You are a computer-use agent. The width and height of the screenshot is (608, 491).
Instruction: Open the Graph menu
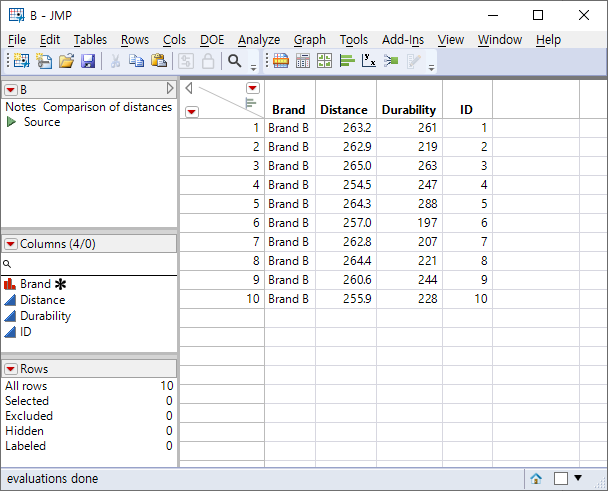(309, 40)
